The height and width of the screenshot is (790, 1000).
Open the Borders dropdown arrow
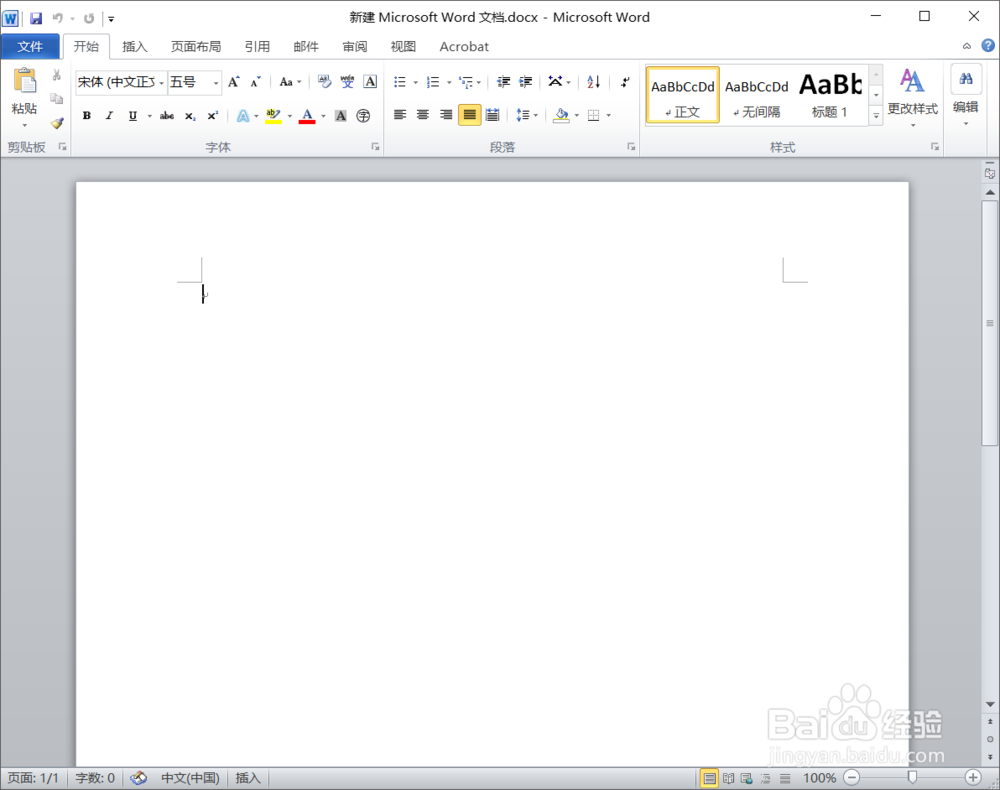[608, 115]
